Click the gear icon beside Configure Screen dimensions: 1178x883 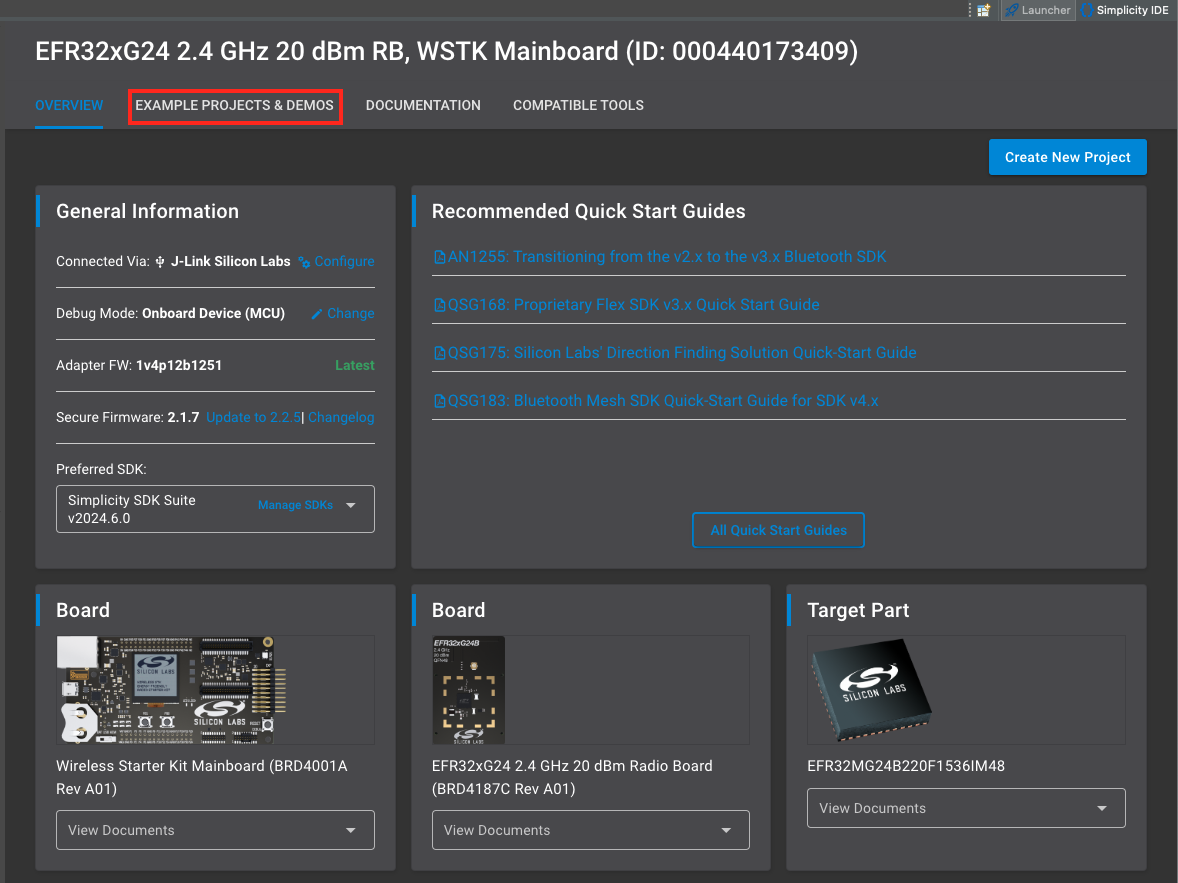tap(304, 262)
